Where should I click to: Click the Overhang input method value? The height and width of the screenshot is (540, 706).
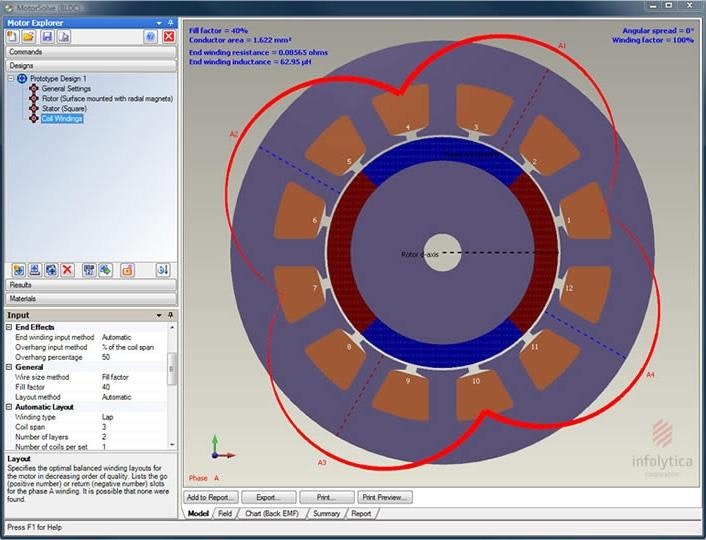pyautogui.click(x=128, y=347)
